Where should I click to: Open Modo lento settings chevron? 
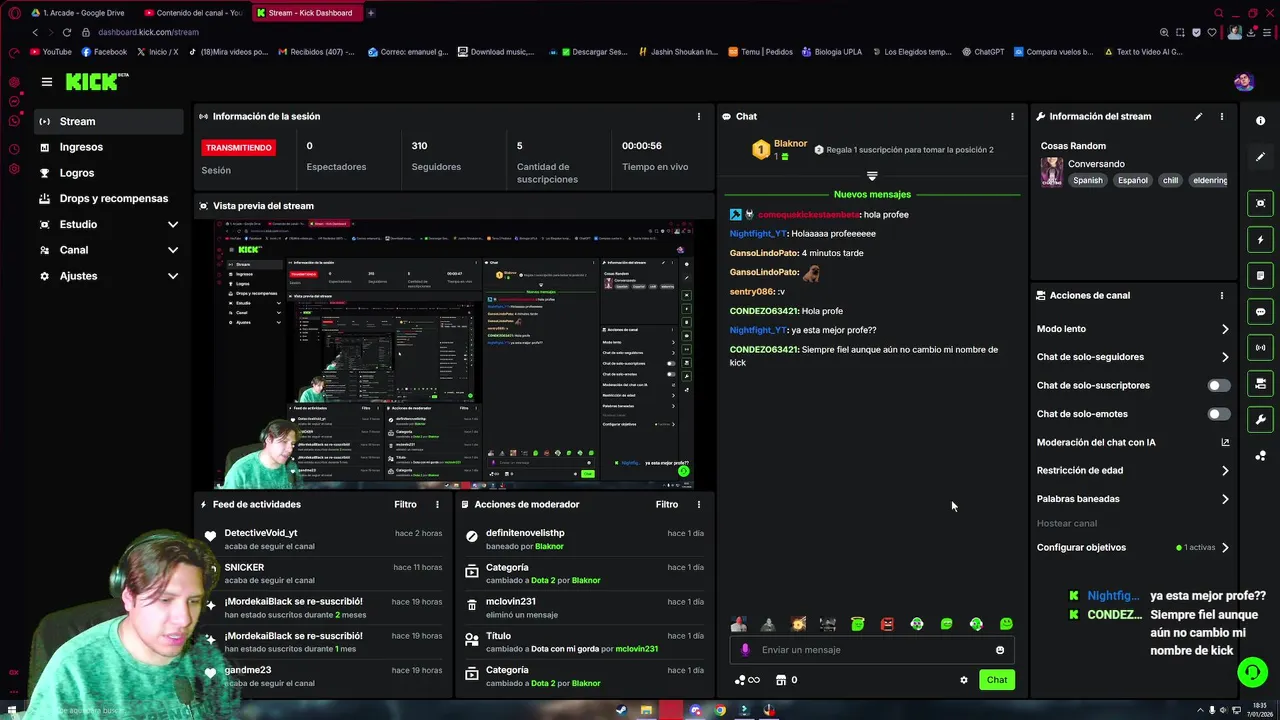[x=1225, y=329]
